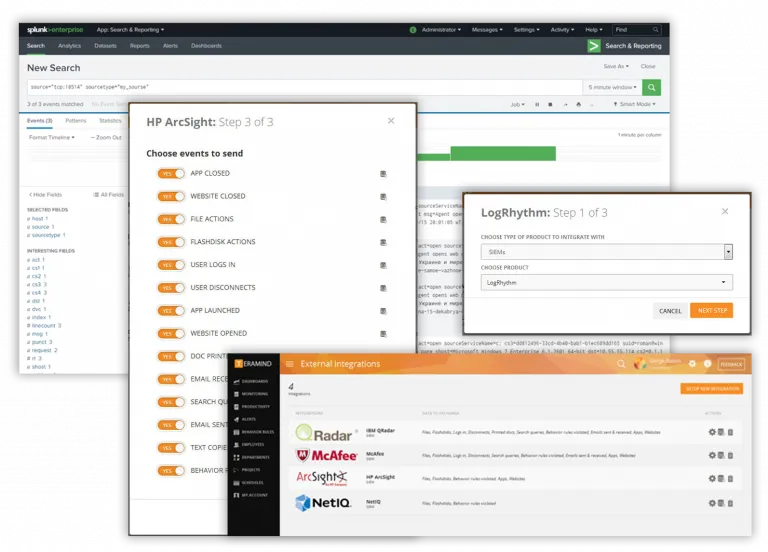Open the Splunk Messages dropdown

[x=487, y=30]
